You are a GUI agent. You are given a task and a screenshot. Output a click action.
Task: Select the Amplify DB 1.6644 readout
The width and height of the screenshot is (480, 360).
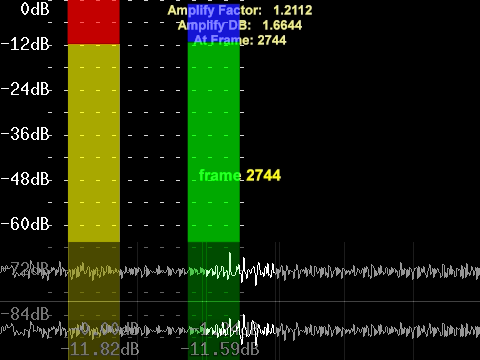(240, 25)
